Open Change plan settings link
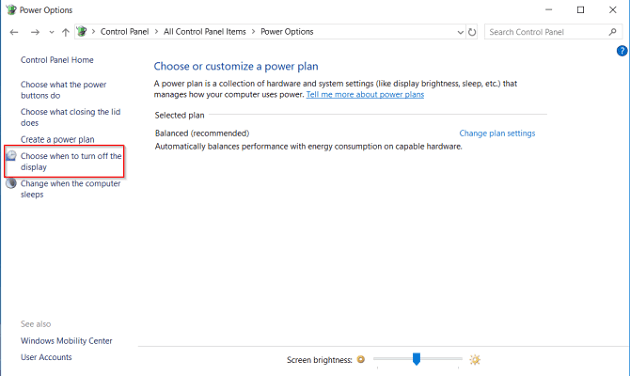The height and width of the screenshot is (376, 630). (497, 133)
